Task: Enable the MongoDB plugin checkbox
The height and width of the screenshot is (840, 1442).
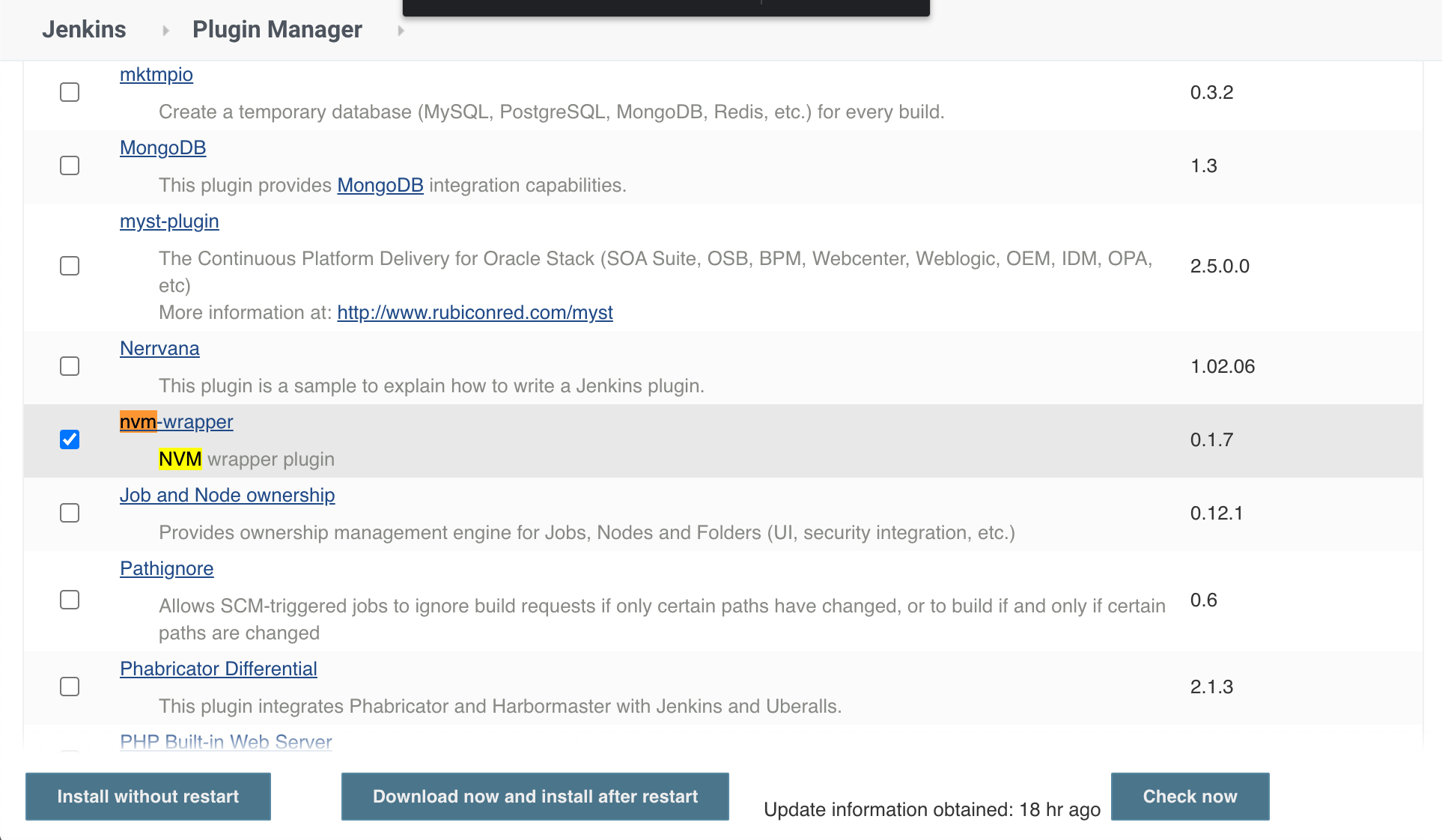Action: point(70,165)
